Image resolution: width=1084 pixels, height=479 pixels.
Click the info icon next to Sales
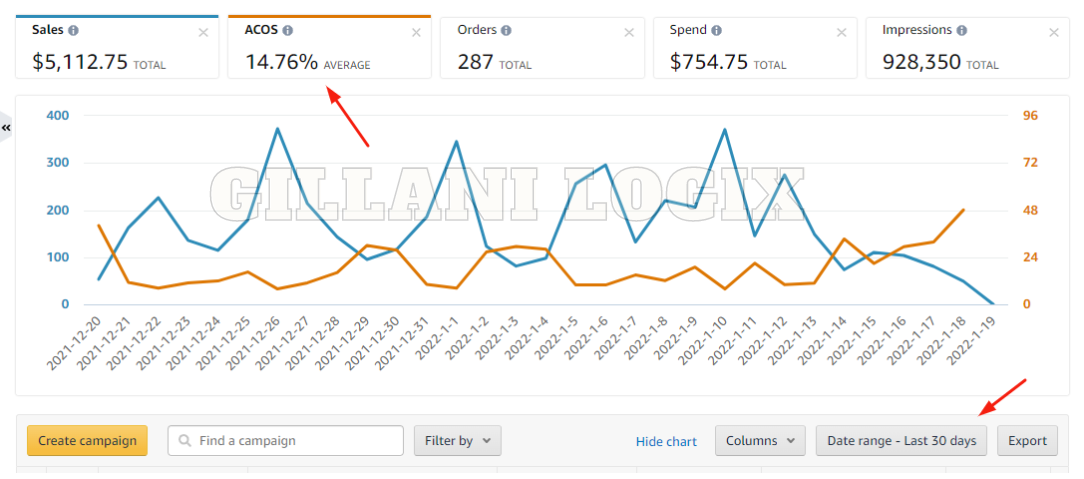(74, 30)
